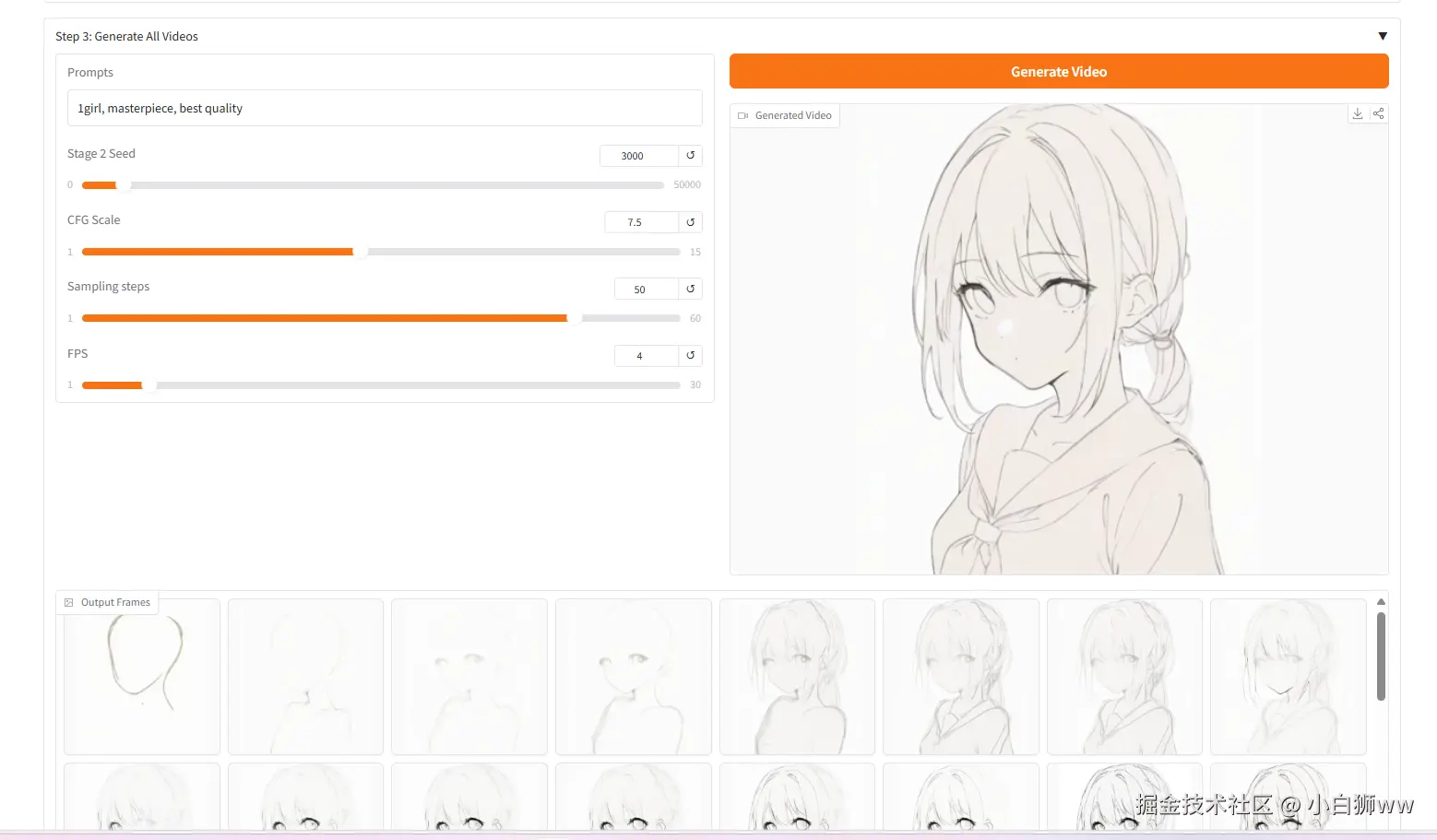Screen dimensions: 1437x840
Task: Click the scroll-up arrow of Output Frames
Action: [x=1381, y=601]
